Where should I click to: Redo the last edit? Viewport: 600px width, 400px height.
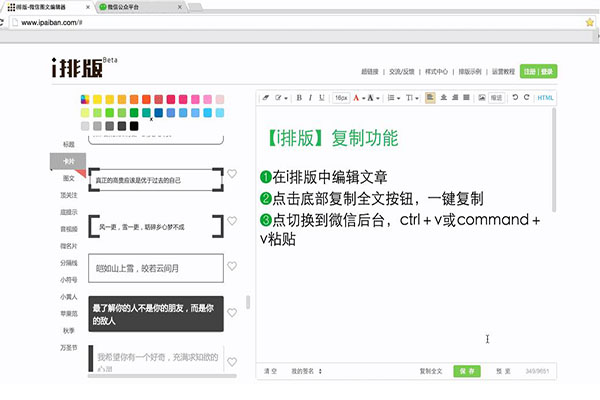click(526, 98)
